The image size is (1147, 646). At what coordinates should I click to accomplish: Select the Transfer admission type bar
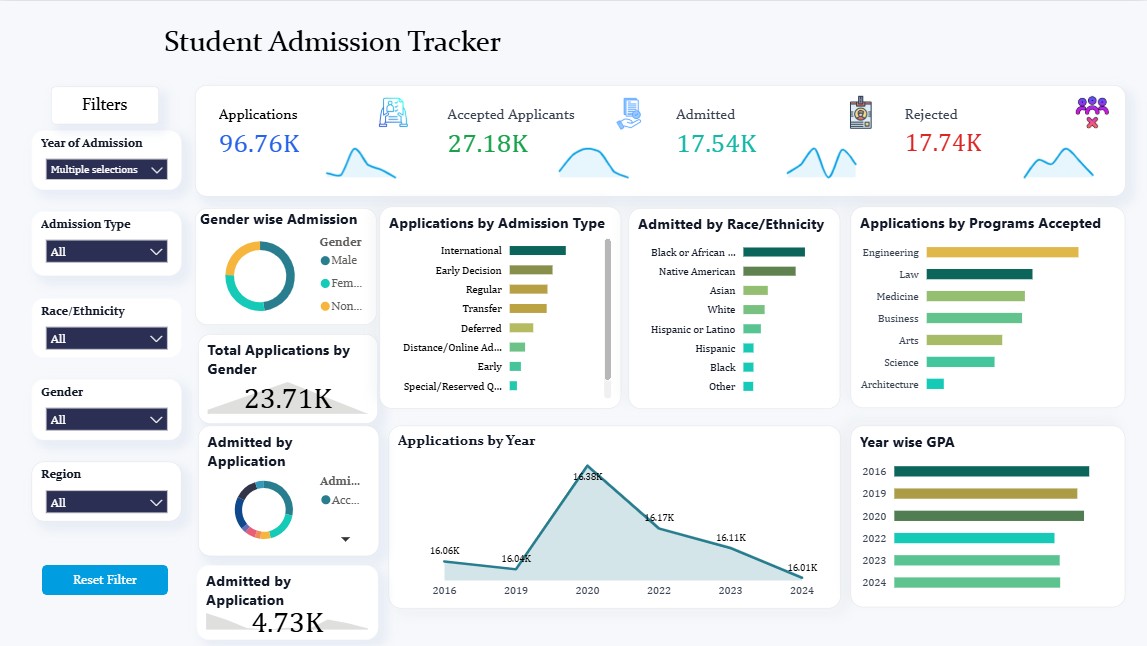[x=528, y=309]
